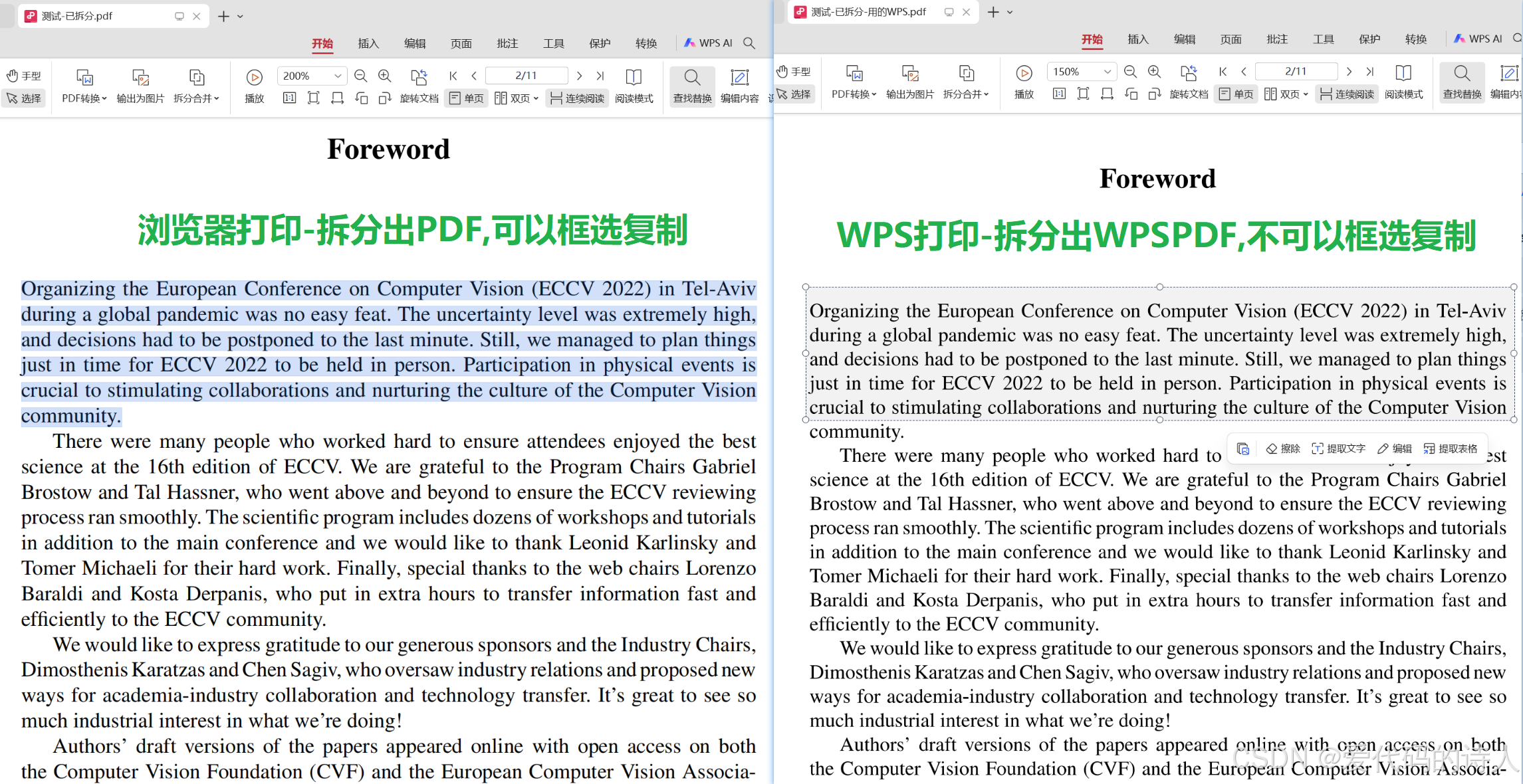Click the page number field showing 2/11 in the left window
1523x784 pixels.
click(x=526, y=76)
